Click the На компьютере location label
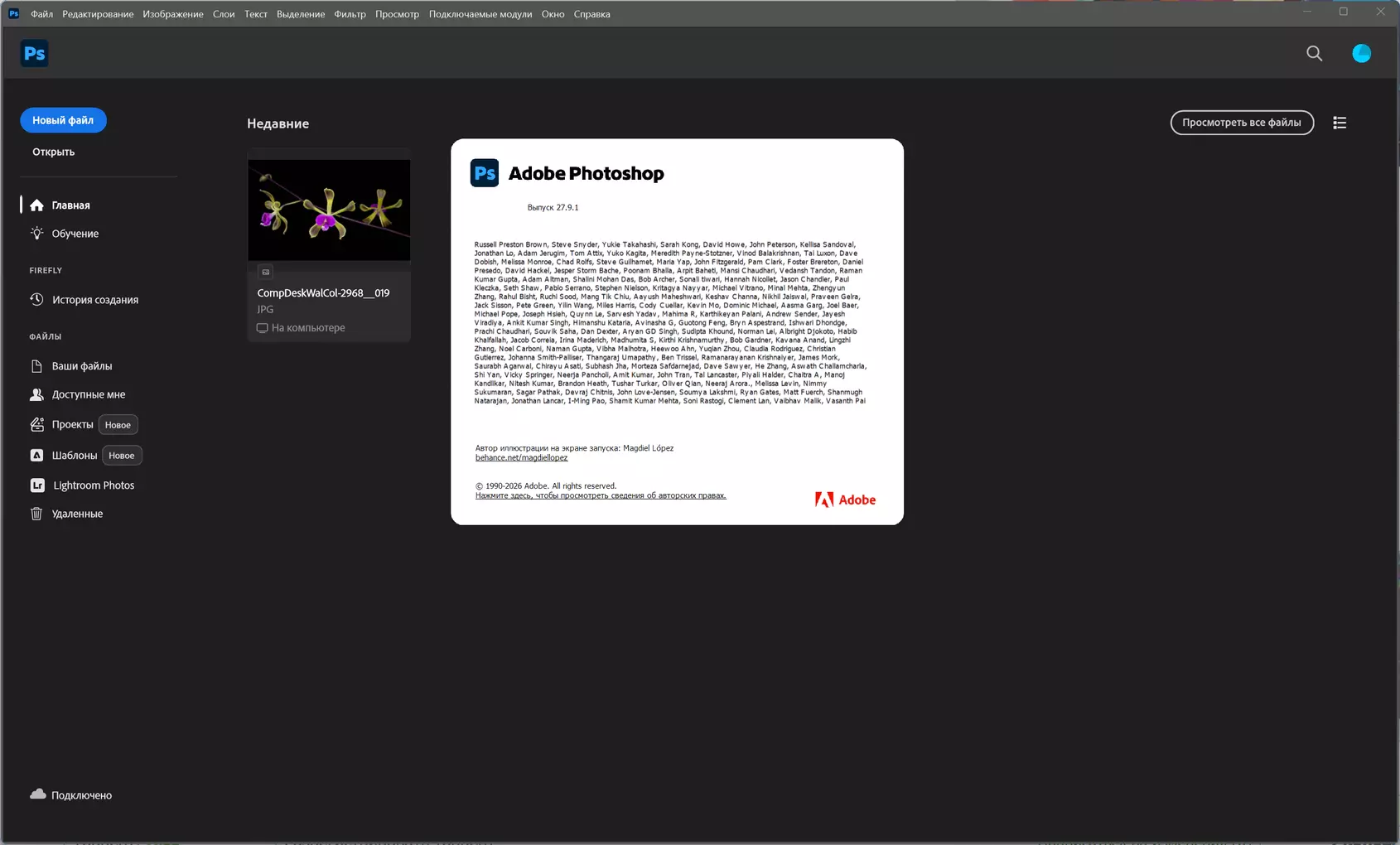The height and width of the screenshot is (845, 1400). (308, 328)
